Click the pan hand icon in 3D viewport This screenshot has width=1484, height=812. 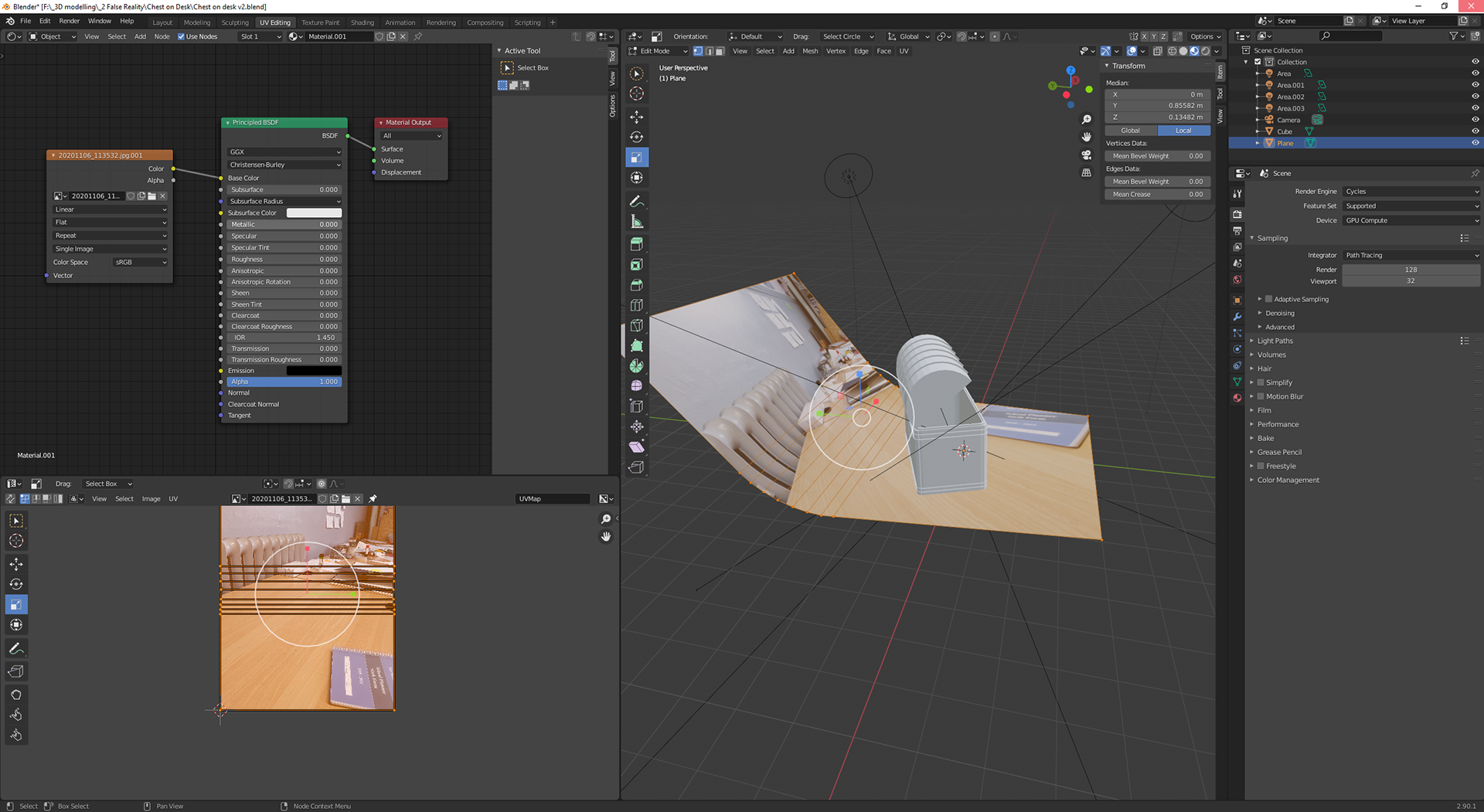coord(1086,137)
